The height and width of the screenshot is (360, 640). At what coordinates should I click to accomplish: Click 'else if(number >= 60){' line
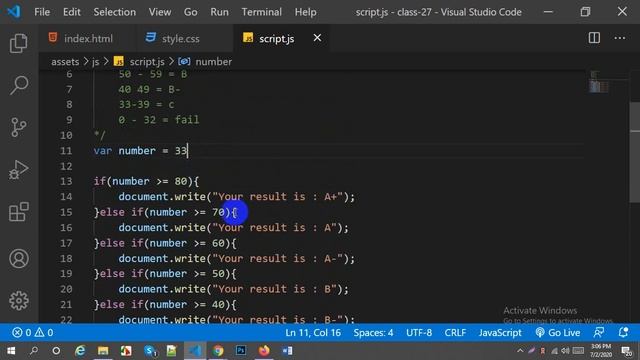tap(165, 243)
